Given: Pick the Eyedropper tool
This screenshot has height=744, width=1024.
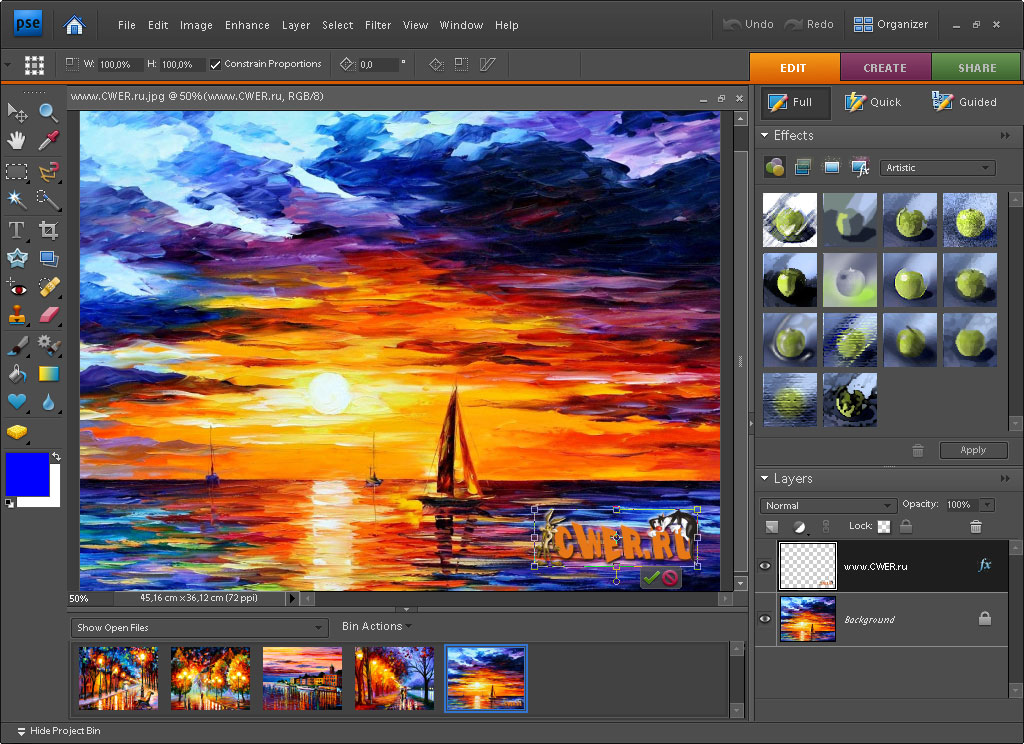Looking at the screenshot, I should coord(48,141).
